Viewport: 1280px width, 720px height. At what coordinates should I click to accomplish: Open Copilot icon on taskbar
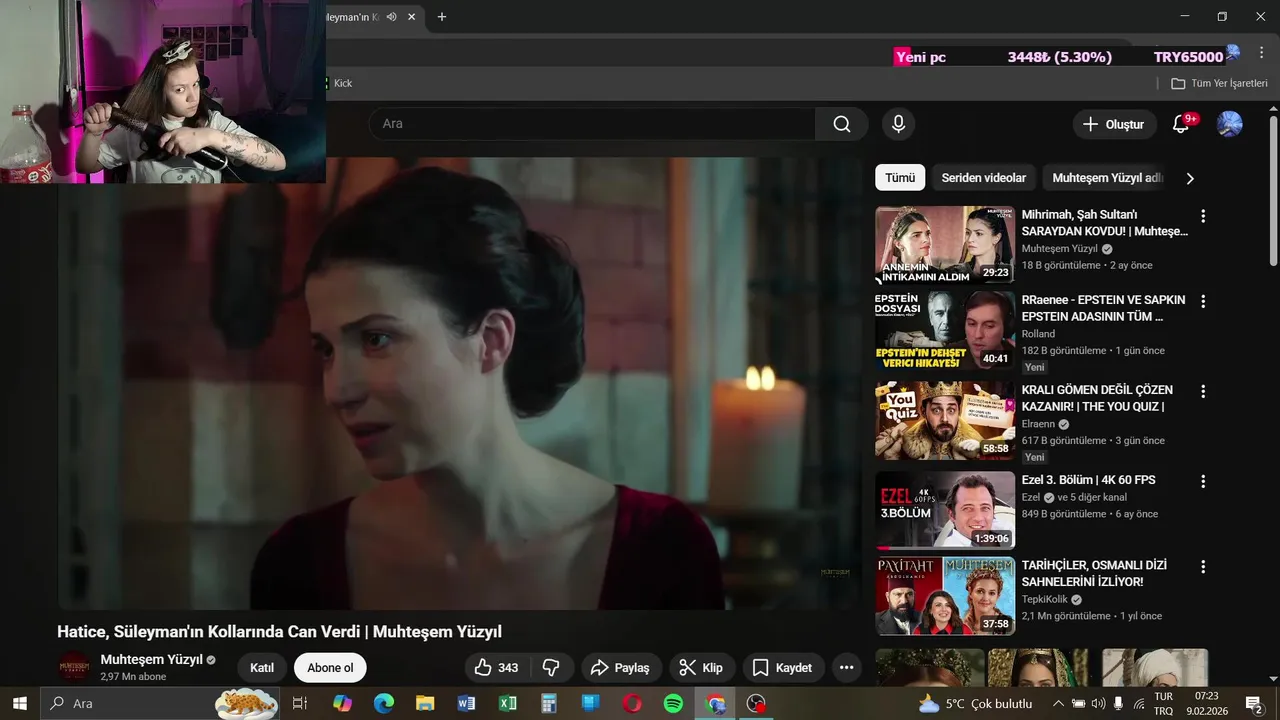pos(342,703)
